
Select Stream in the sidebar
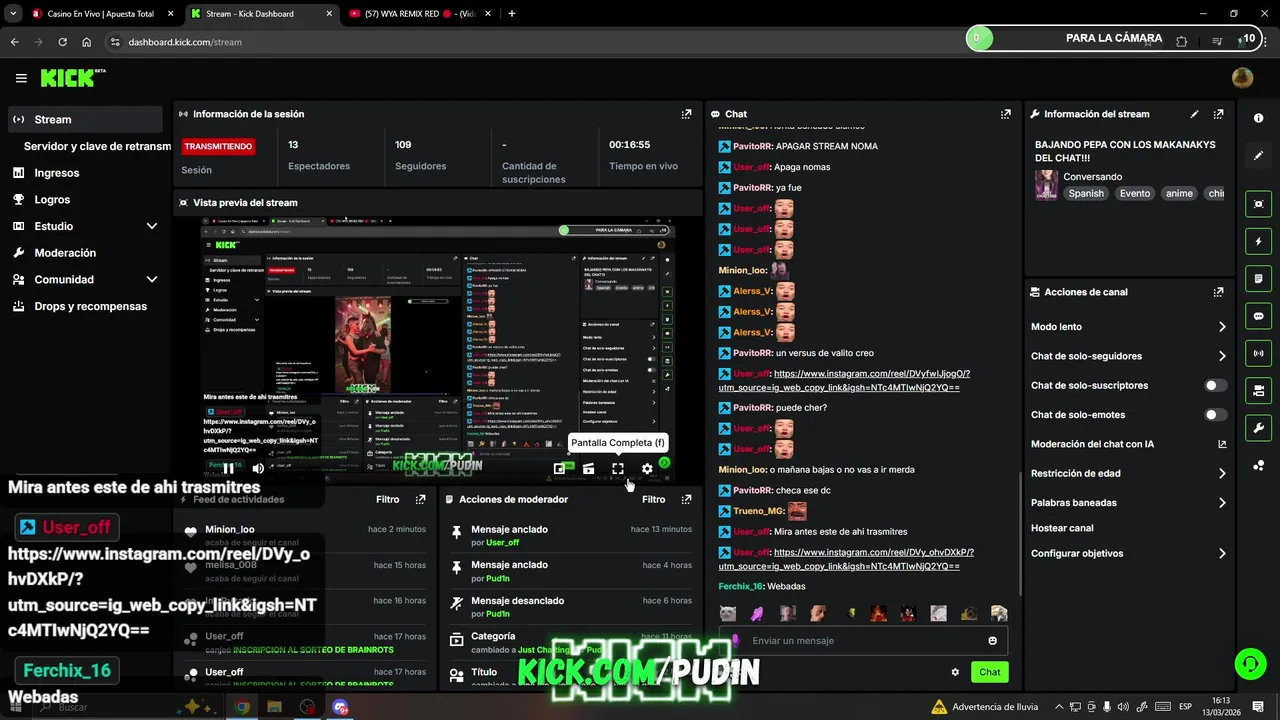(85, 119)
